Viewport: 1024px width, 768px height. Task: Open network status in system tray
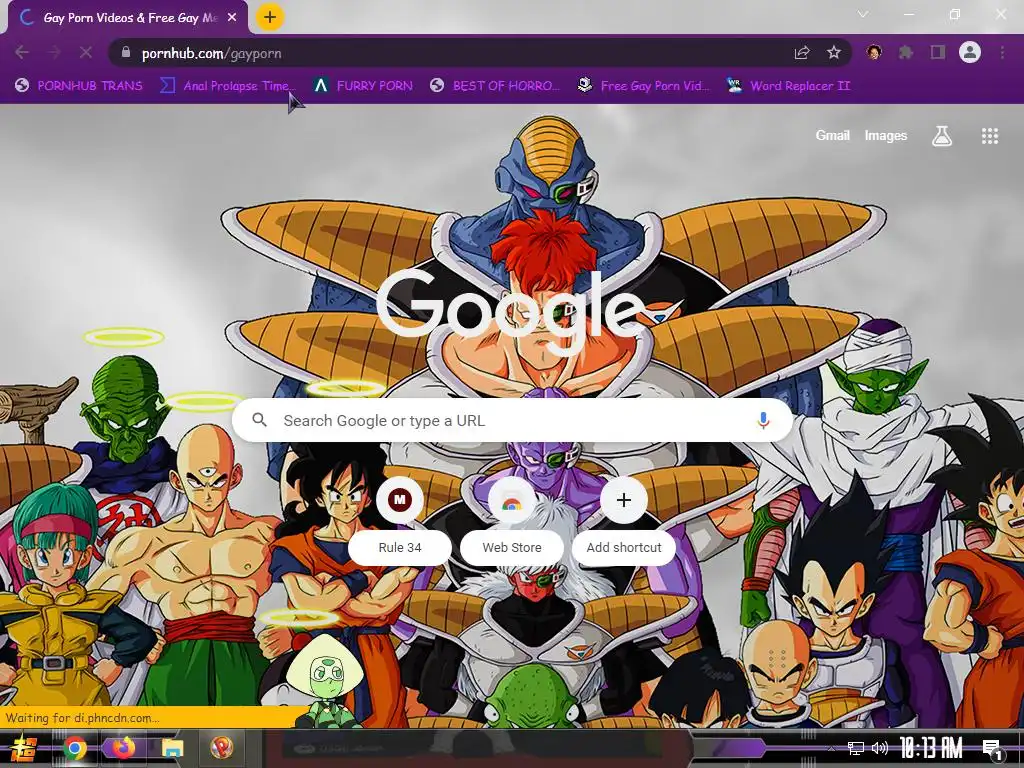[856, 748]
